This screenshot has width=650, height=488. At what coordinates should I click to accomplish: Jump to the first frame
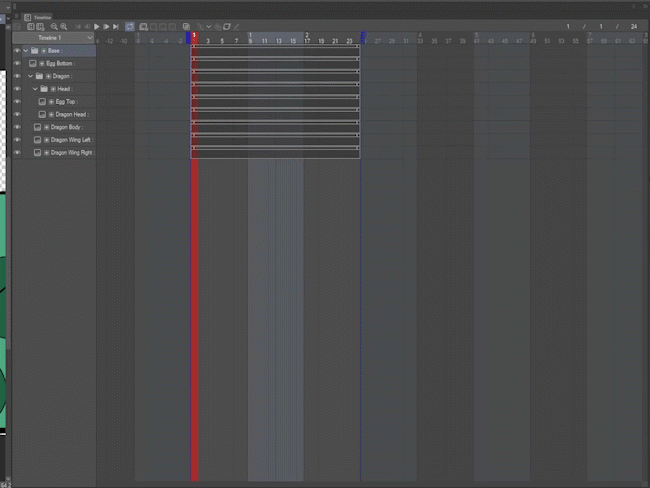(78, 27)
